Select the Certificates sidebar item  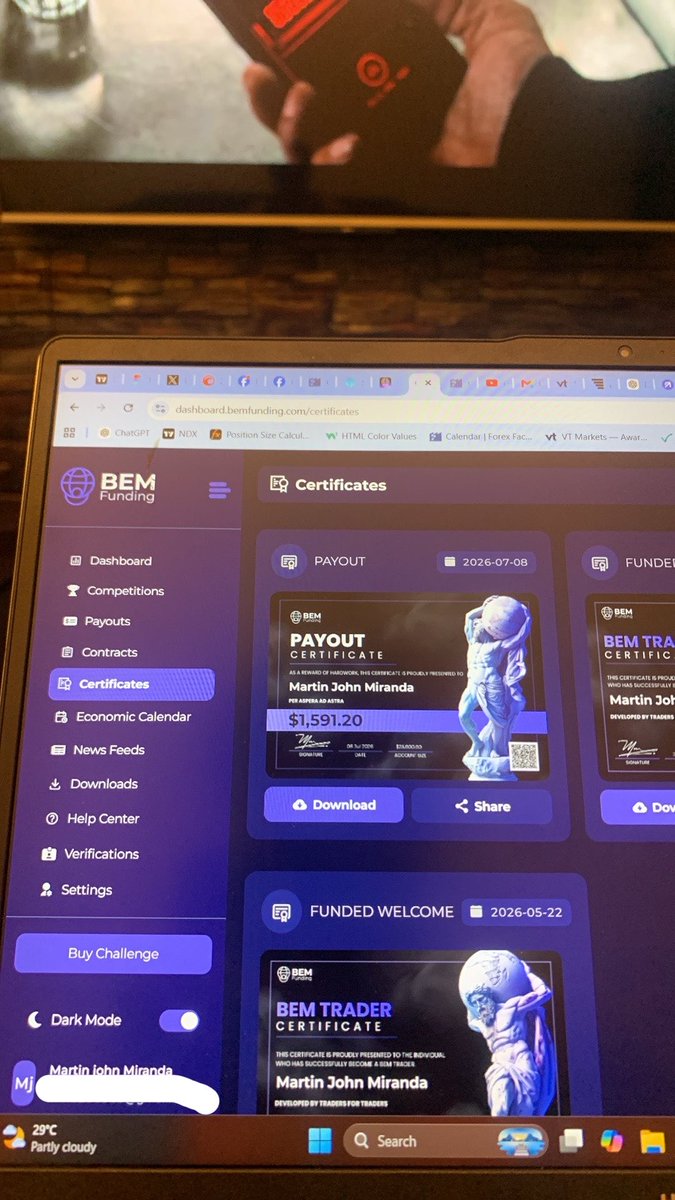[131, 684]
